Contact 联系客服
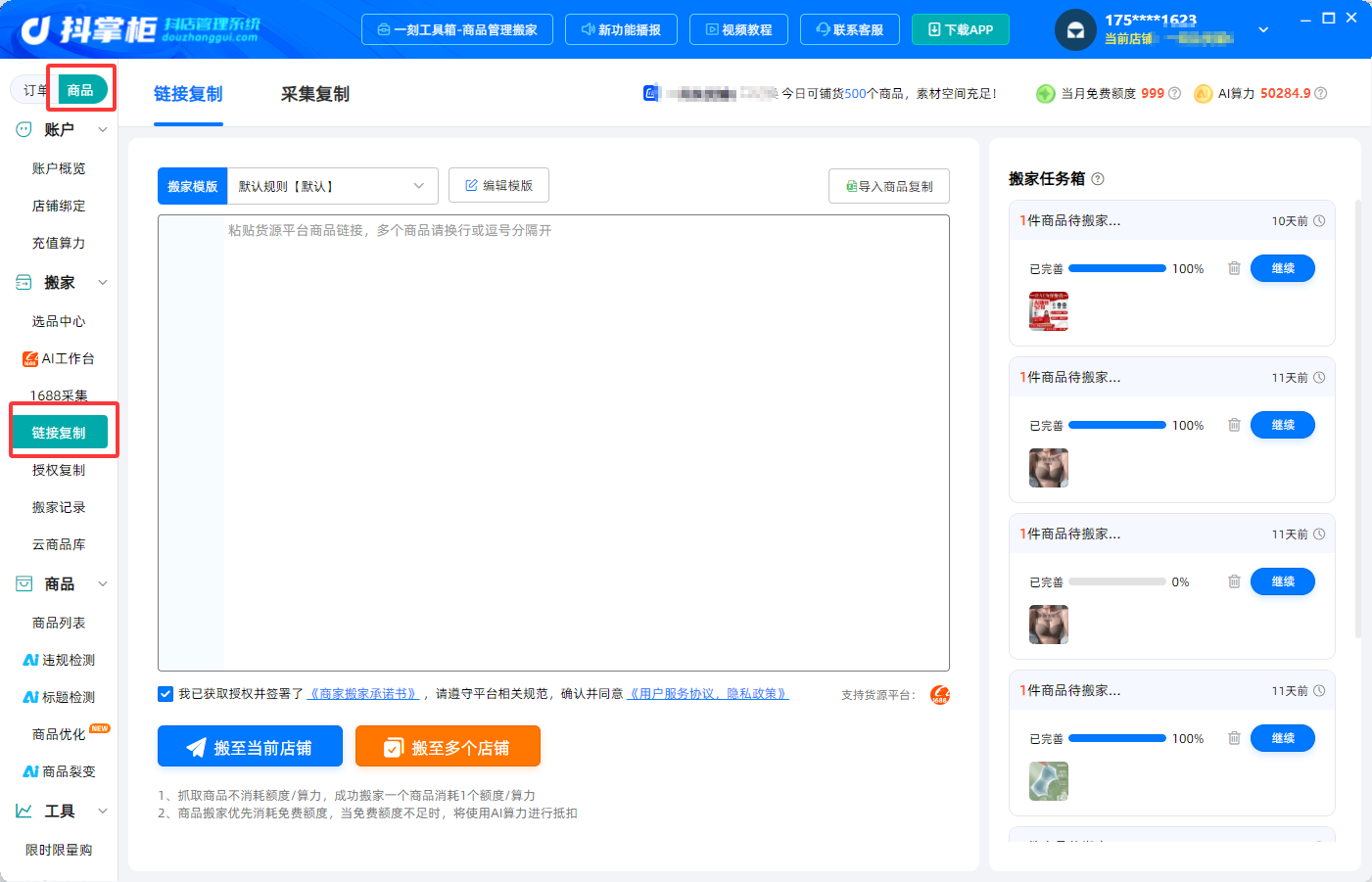This screenshot has height=882, width=1372. pyautogui.click(x=850, y=29)
